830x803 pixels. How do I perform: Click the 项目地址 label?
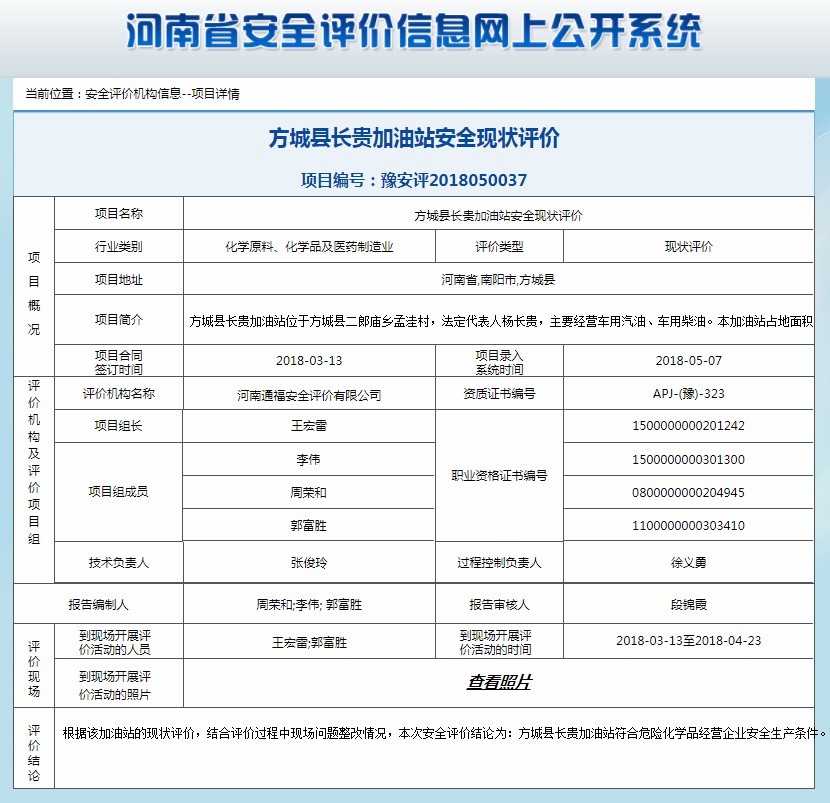(119, 279)
